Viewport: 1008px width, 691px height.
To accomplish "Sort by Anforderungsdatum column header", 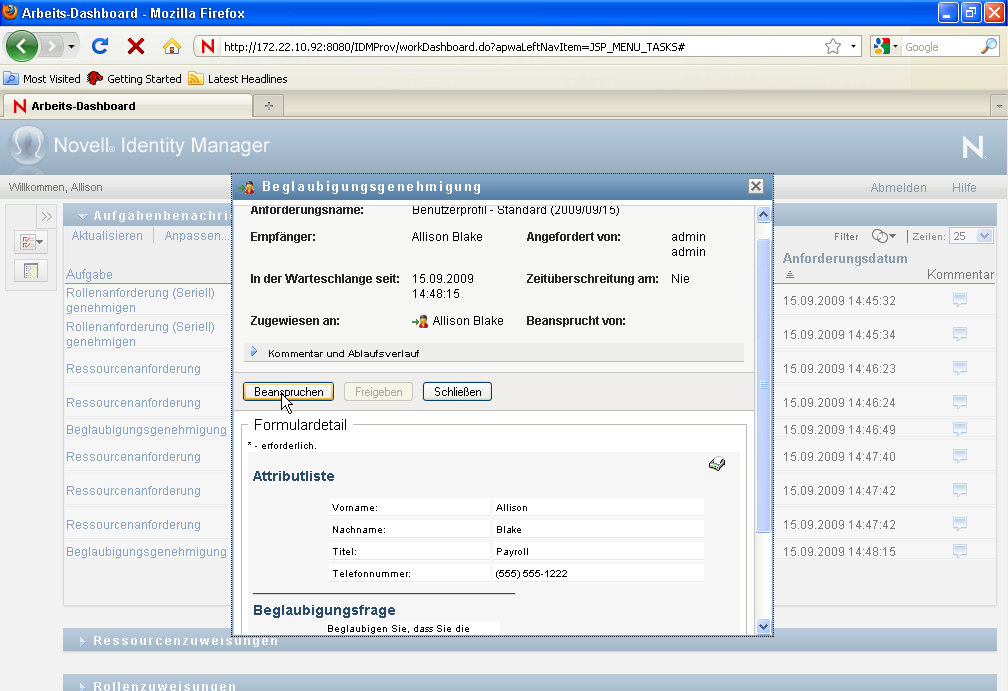I will (845, 258).
